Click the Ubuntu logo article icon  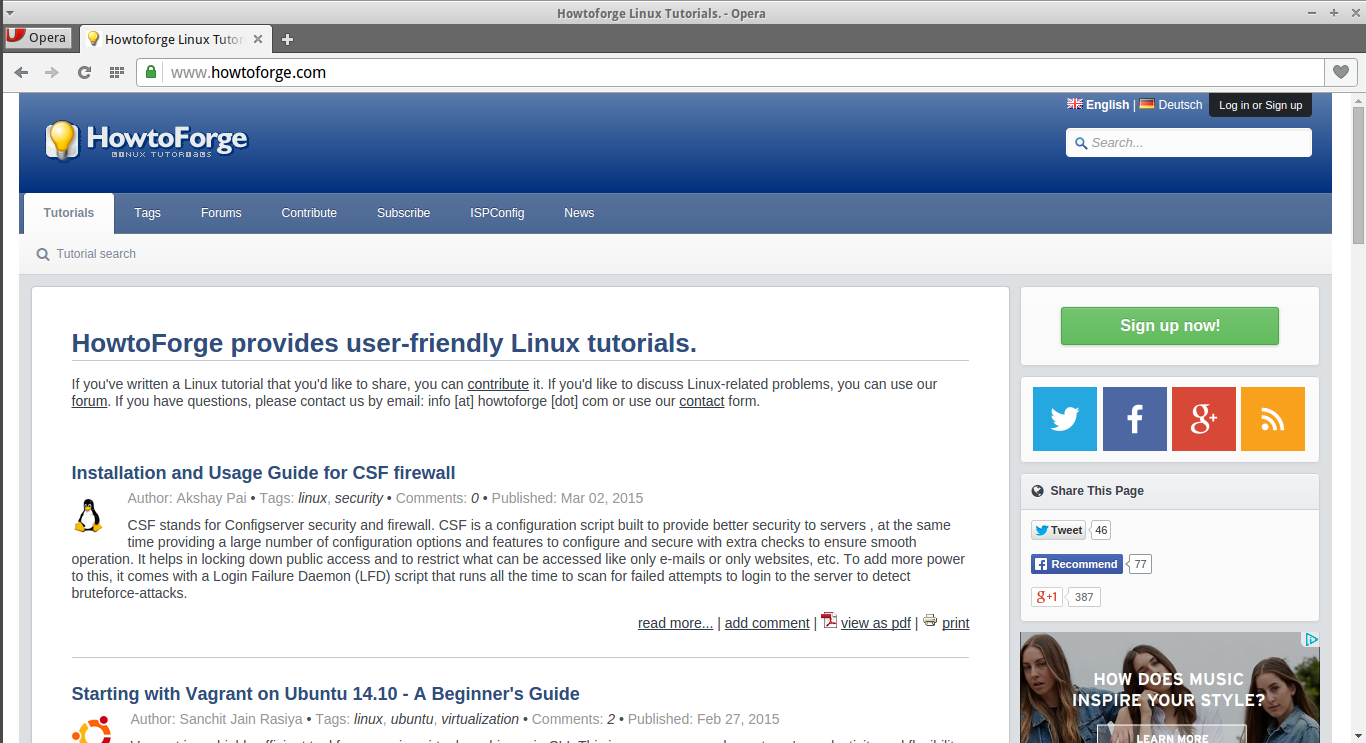(91, 731)
